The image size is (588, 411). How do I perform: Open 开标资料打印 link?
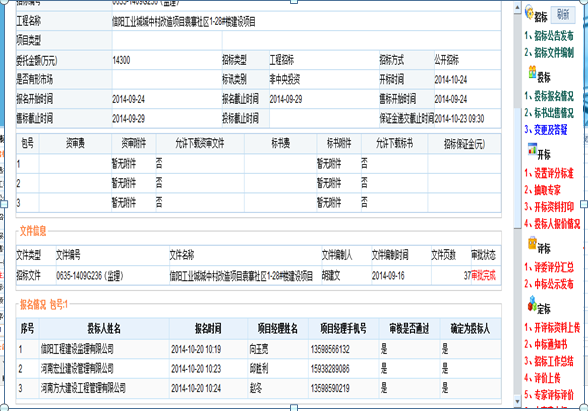[549, 207]
